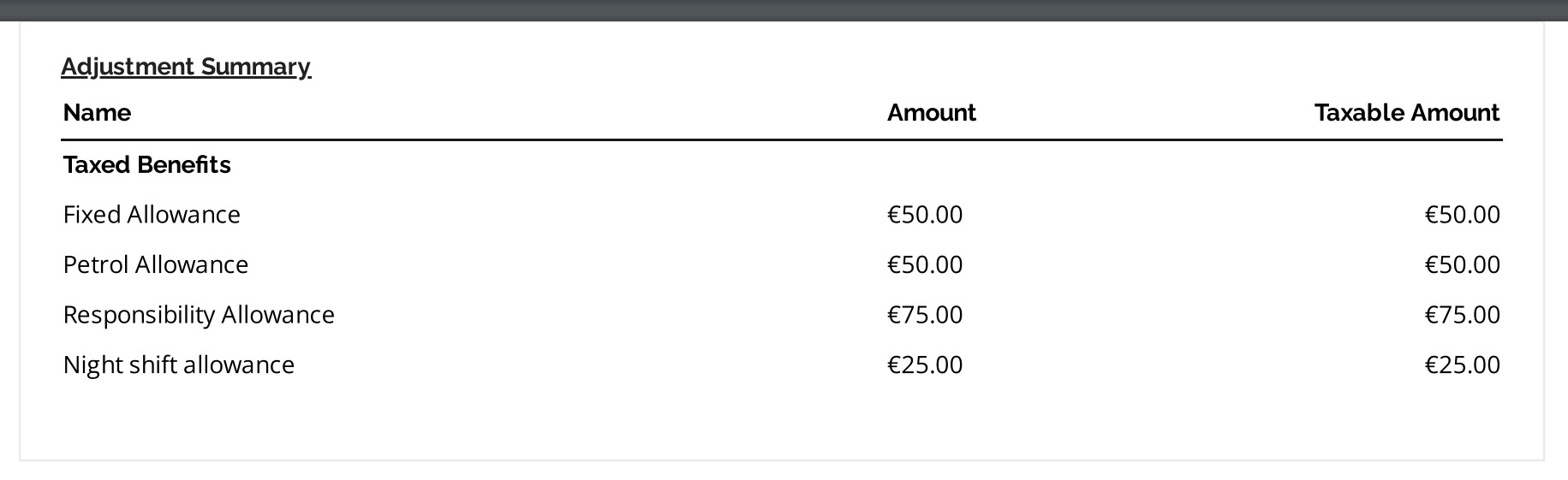Click the Name column header
The width and height of the screenshot is (1568, 480).
tap(97, 113)
